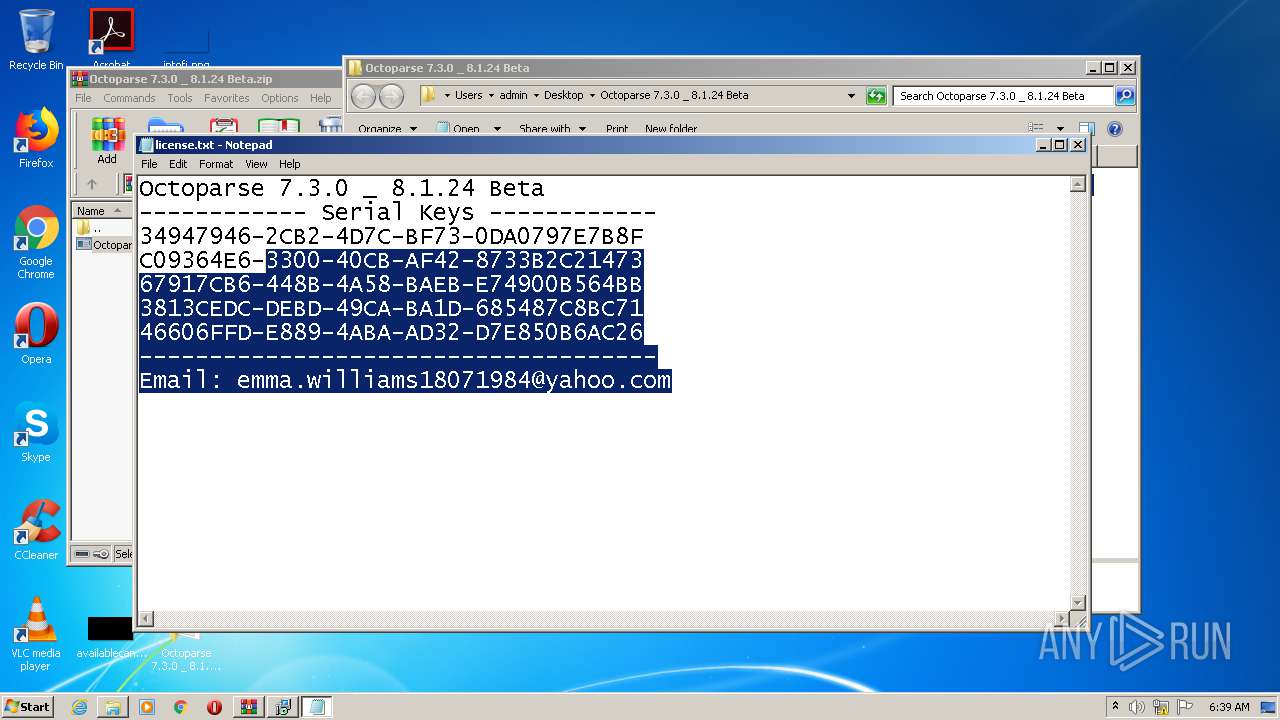The width and height of the screenshot is (1280, 720).
Task: Open Firefox desktop icon
Action: pyautogui.click(x=36, y=138)
